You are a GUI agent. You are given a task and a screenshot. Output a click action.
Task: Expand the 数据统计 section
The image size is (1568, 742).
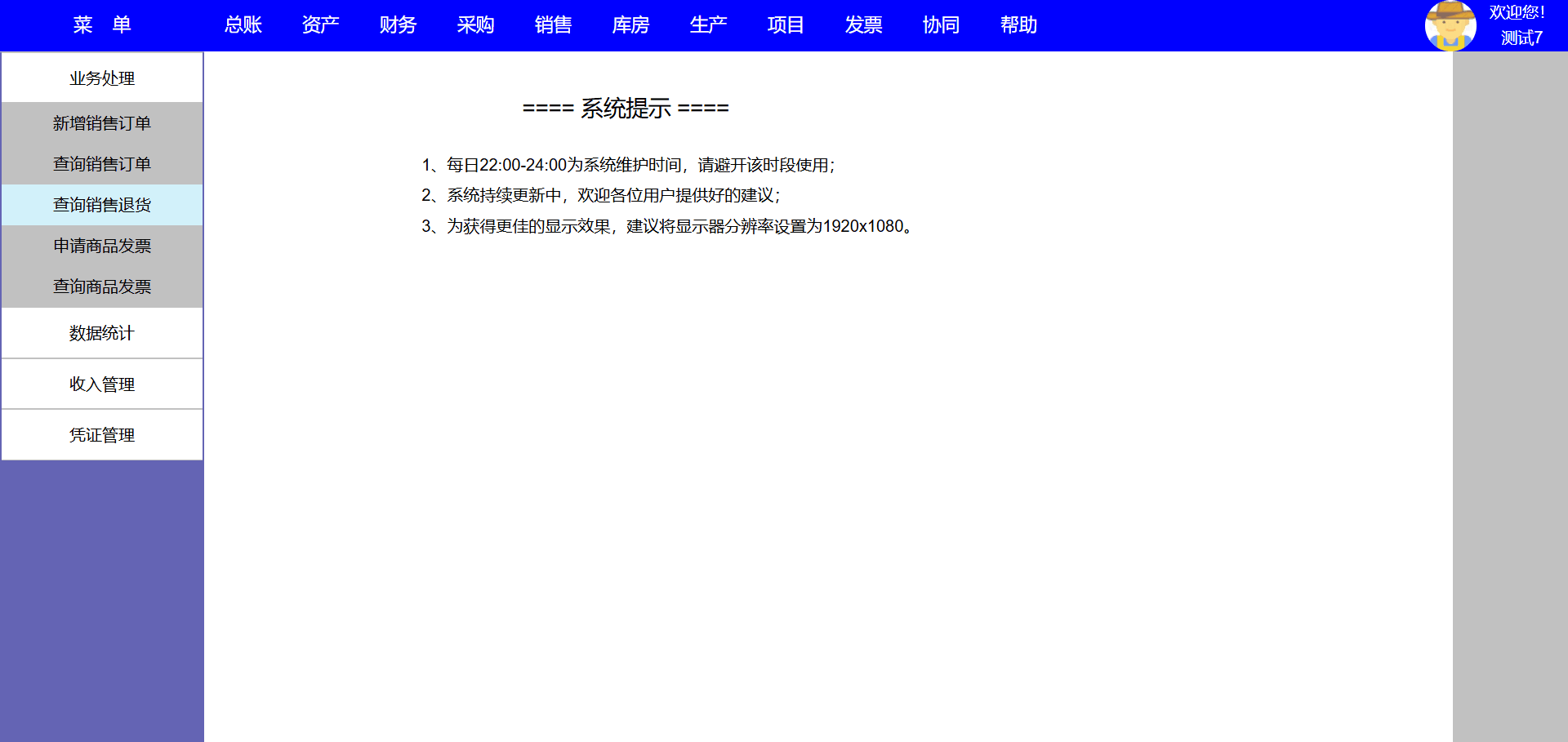pos(102,333)
